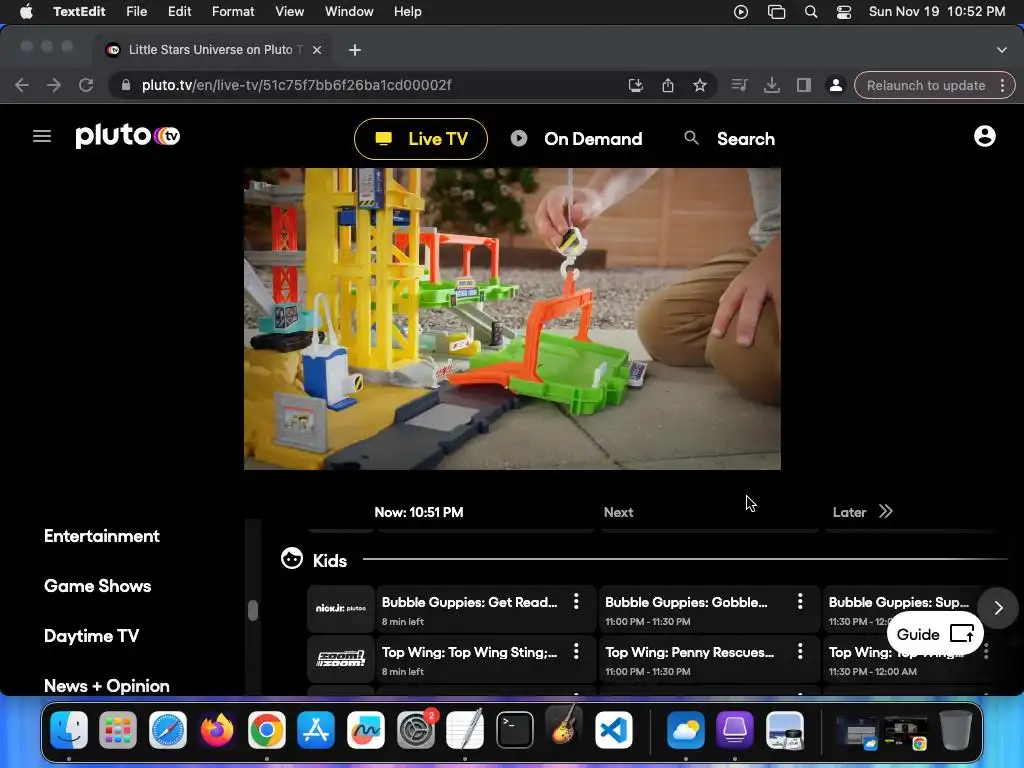1024x768 pixels.
Task: Open Finder from the Dock
Action: pos(69,729)
